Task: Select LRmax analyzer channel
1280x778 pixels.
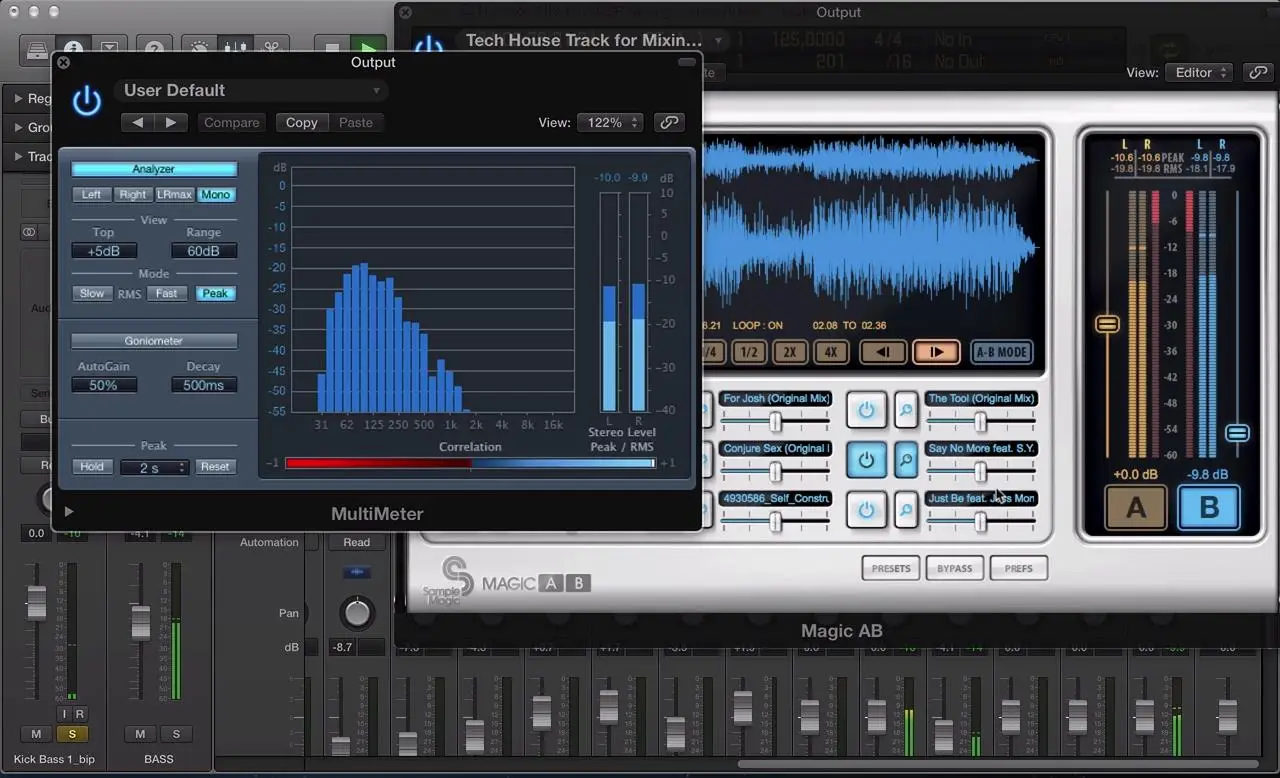Action: (x=174, y=195)
